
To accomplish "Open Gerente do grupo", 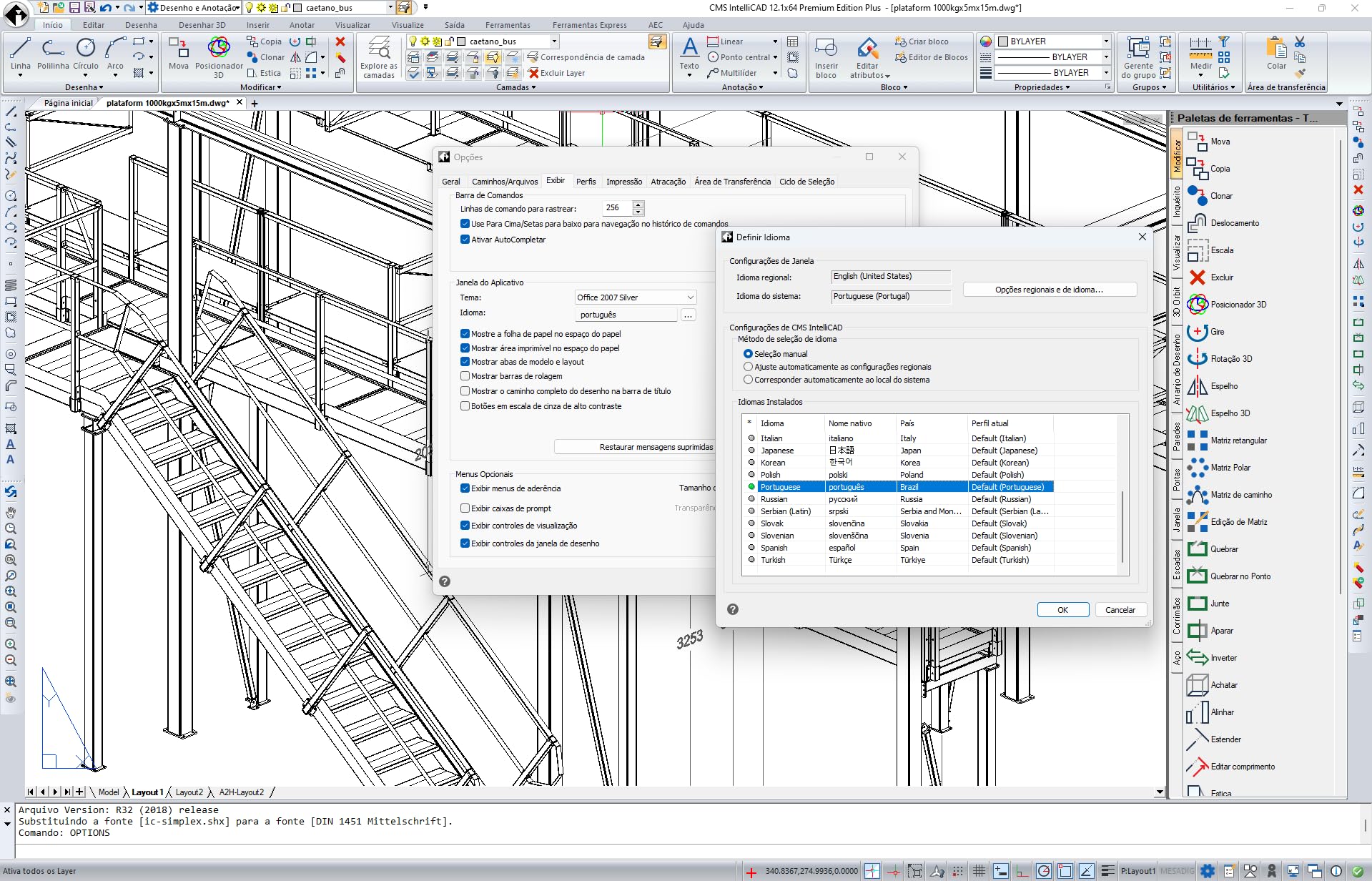I will [x=1138, y=57].
